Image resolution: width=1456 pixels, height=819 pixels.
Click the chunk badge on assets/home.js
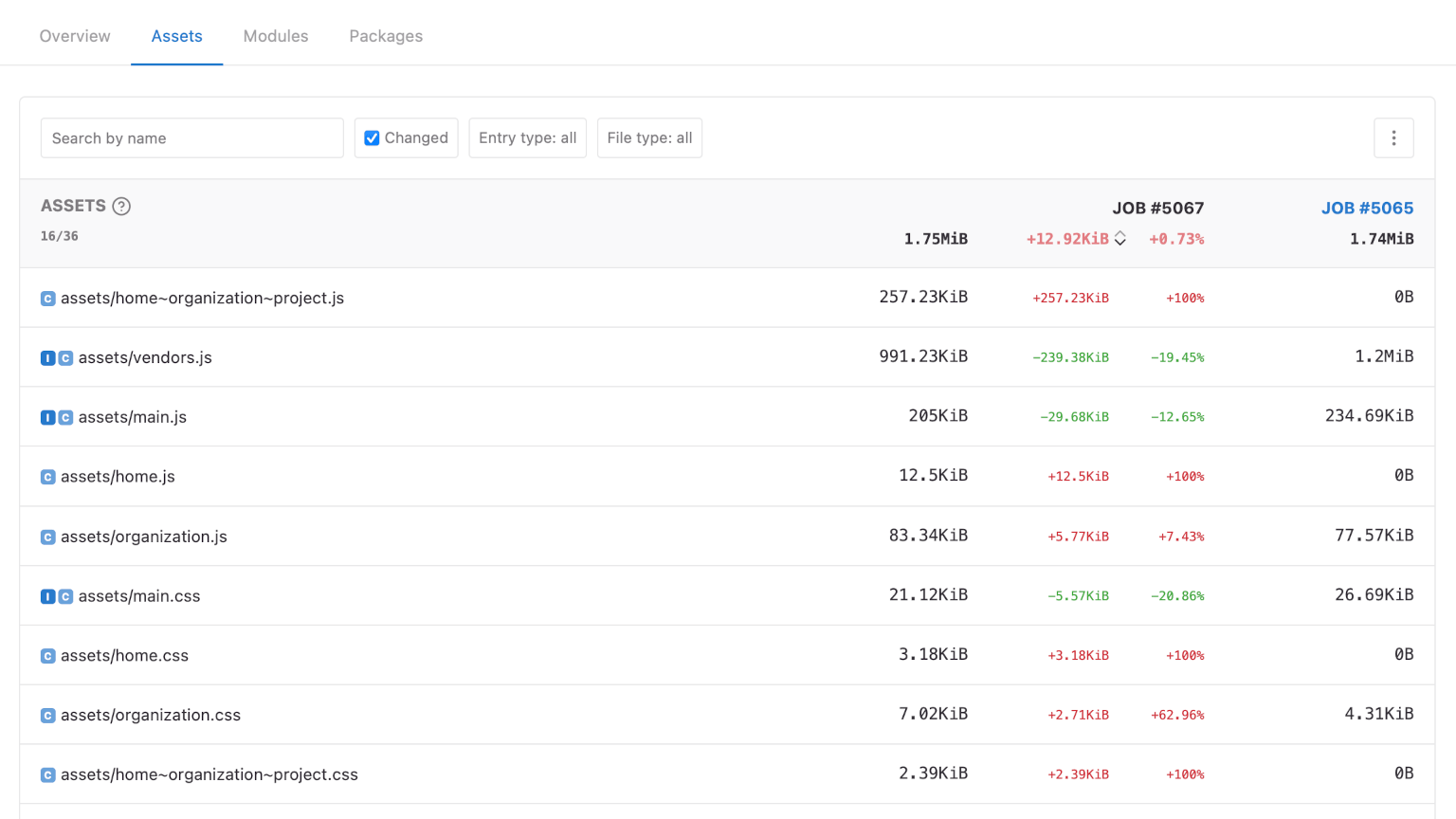(x=47, y=477)
